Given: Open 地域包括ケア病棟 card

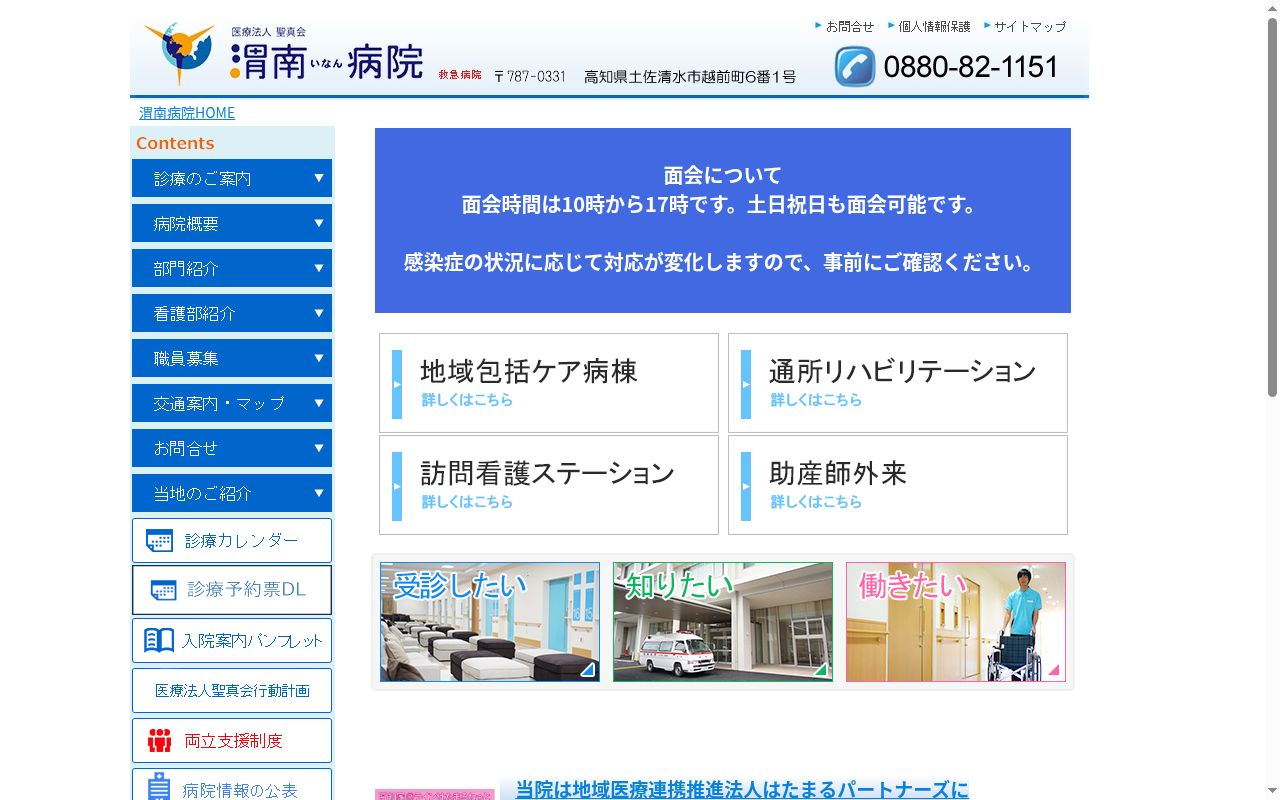Looking at the screenshot, I should click(x=549, y=383).
